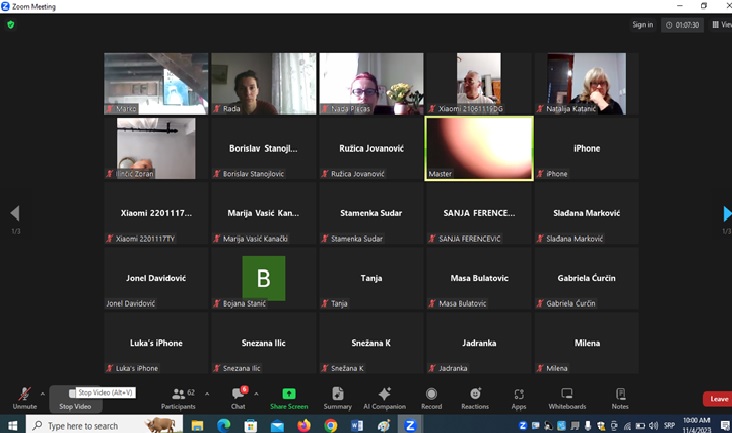Select Natalija Katanić's video tile
This screenshot has height=433, width=732.
pyautogui.click(x=587, y=84)
